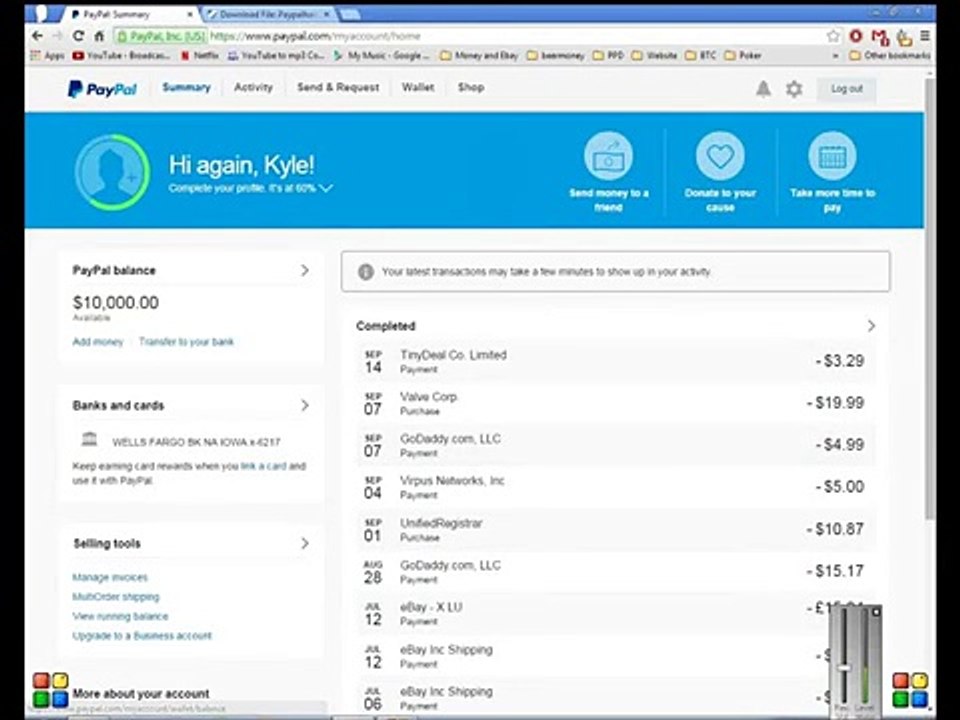Click the Log out button
The width and height of the screenshot is (960, 720).
pos(847,89)
